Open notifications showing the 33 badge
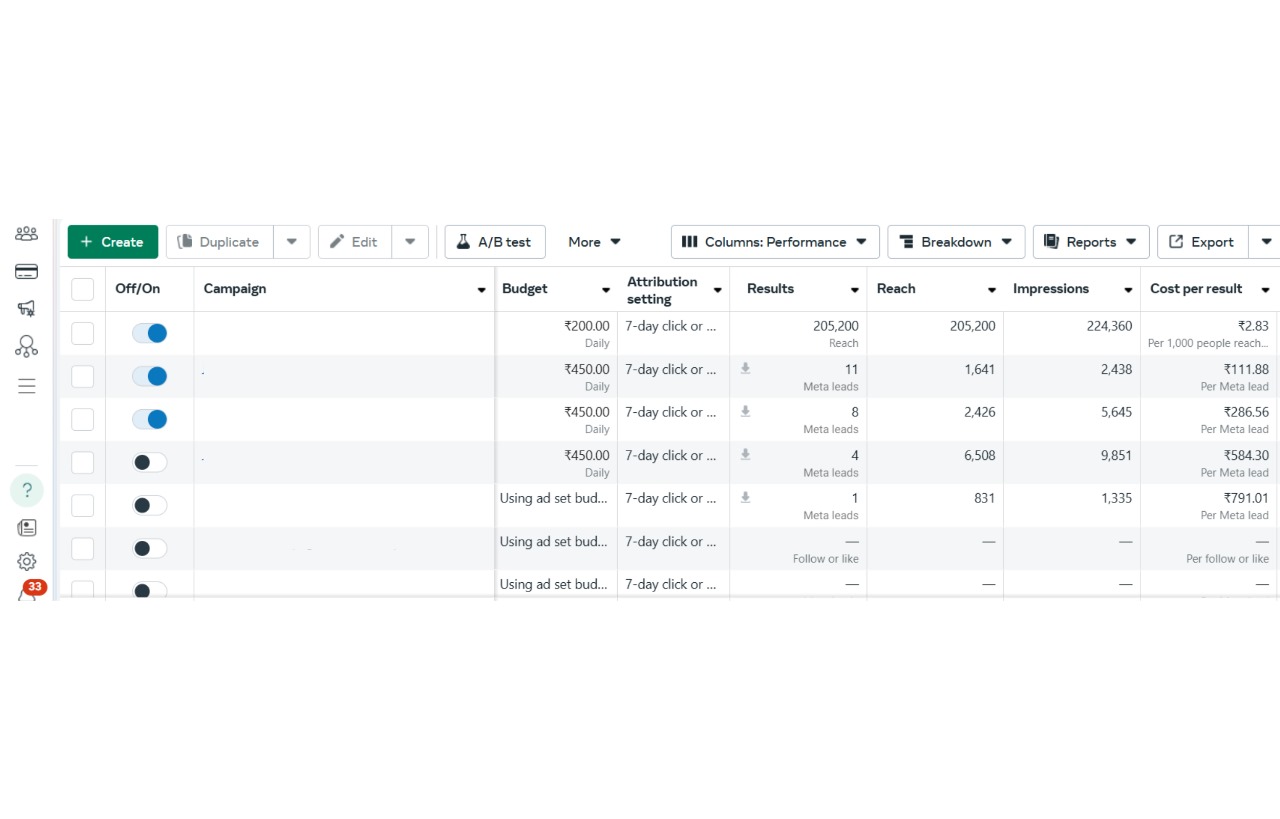The height and width of the screenshot is (819, 1280). (x=30, y=592)
